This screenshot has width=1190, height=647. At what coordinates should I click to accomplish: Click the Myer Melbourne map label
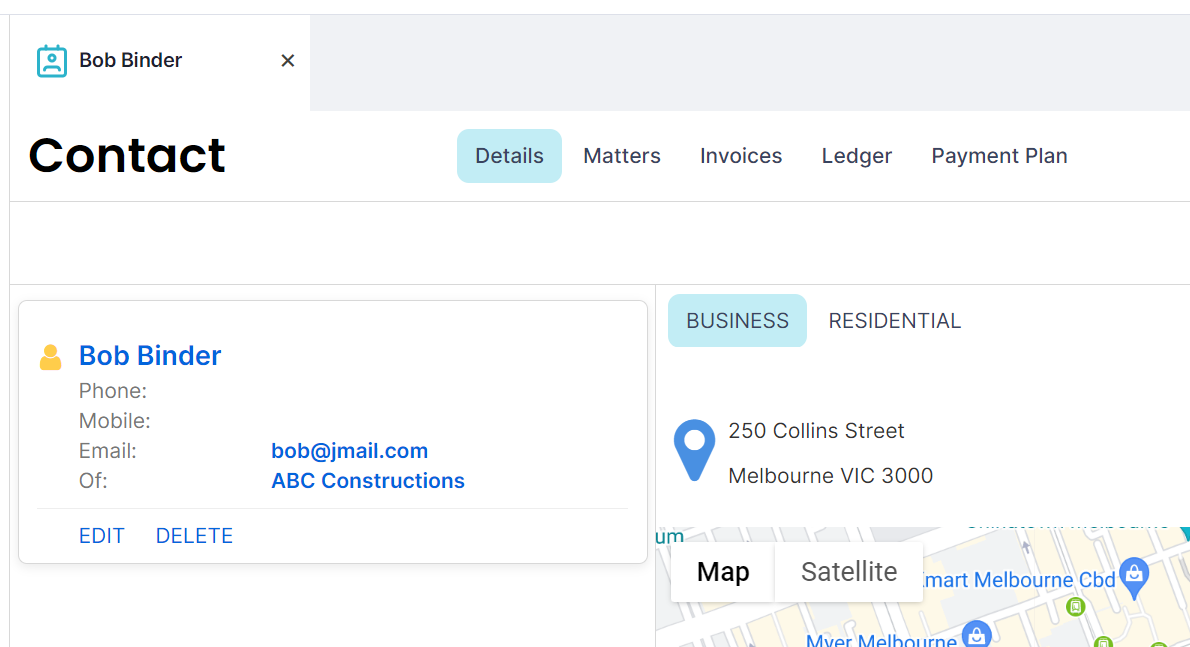881,639
